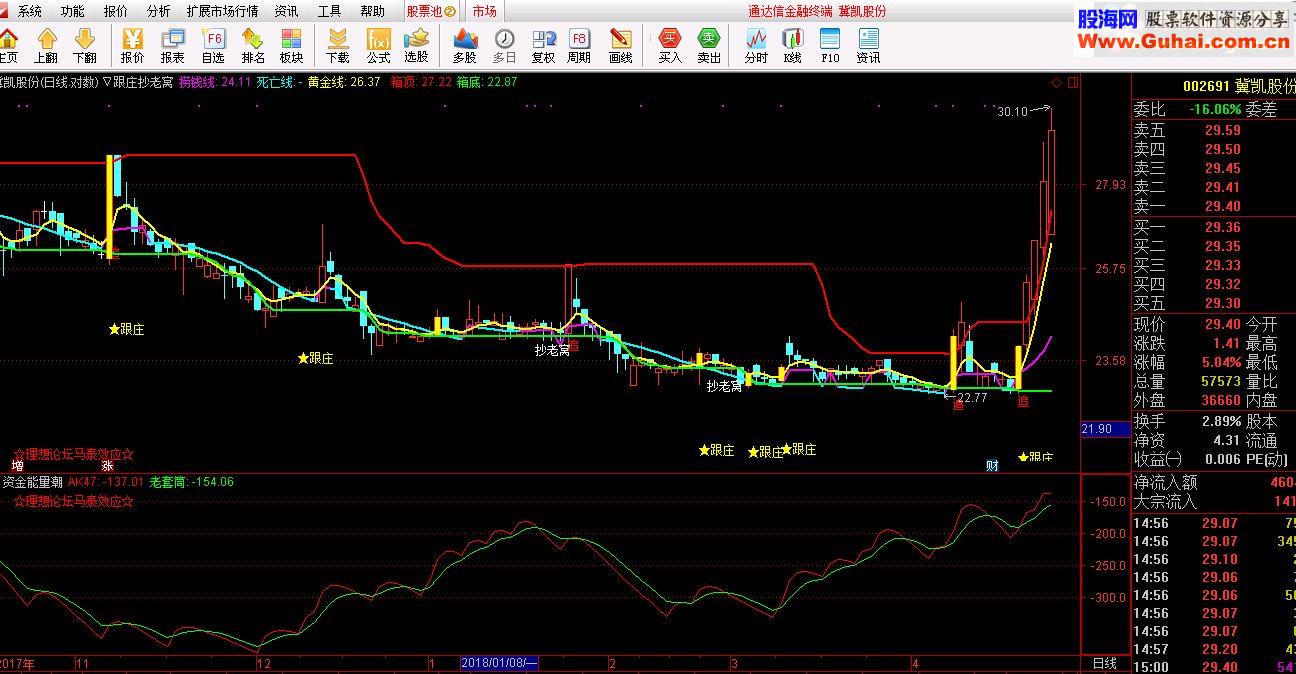Viewport: 1296px width, 674px height.
Task: Click the 涨 marker near chart bottom
Action: pos(107,465)
